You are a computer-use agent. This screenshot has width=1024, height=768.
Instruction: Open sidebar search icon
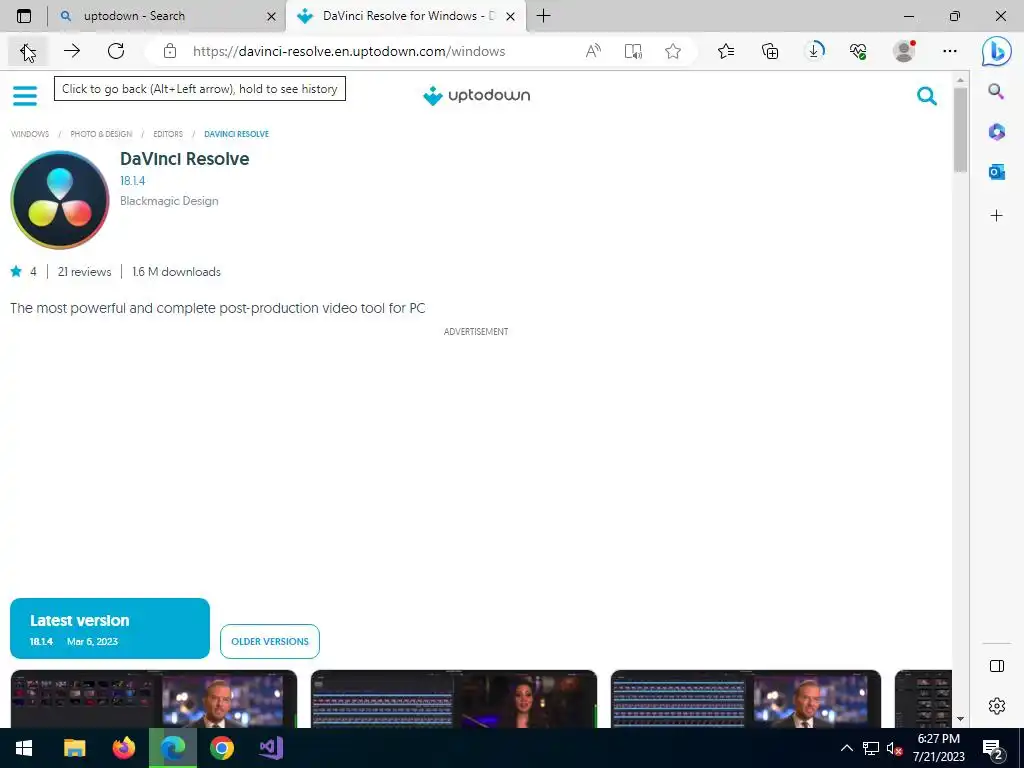[996, 91]
